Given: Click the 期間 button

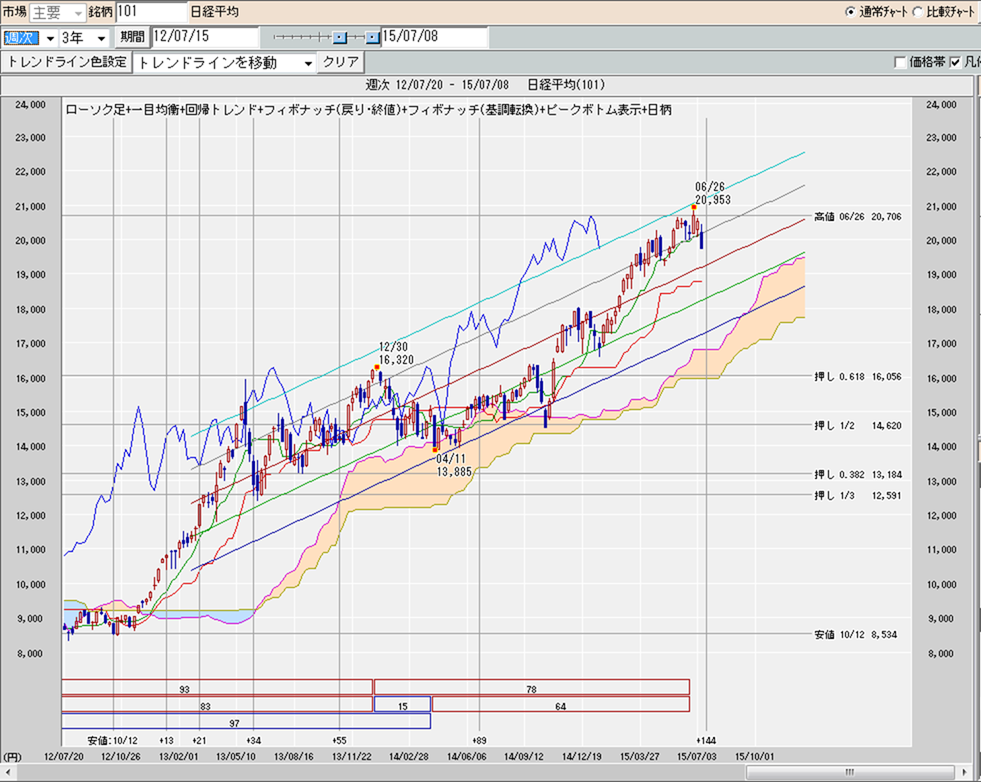Looking at the screenshot, I should [132, 37].
